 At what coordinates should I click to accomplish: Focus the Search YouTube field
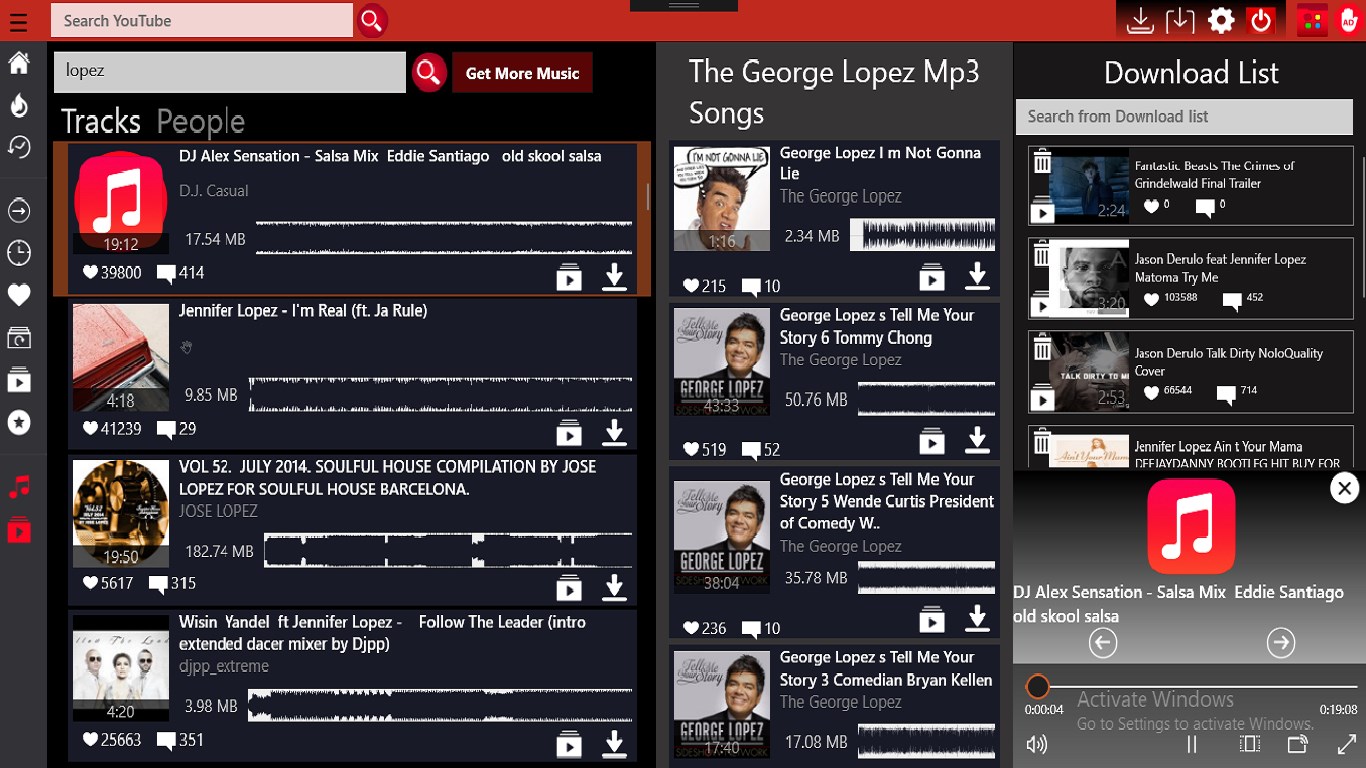pyautogui.click(x=203, y=21)
